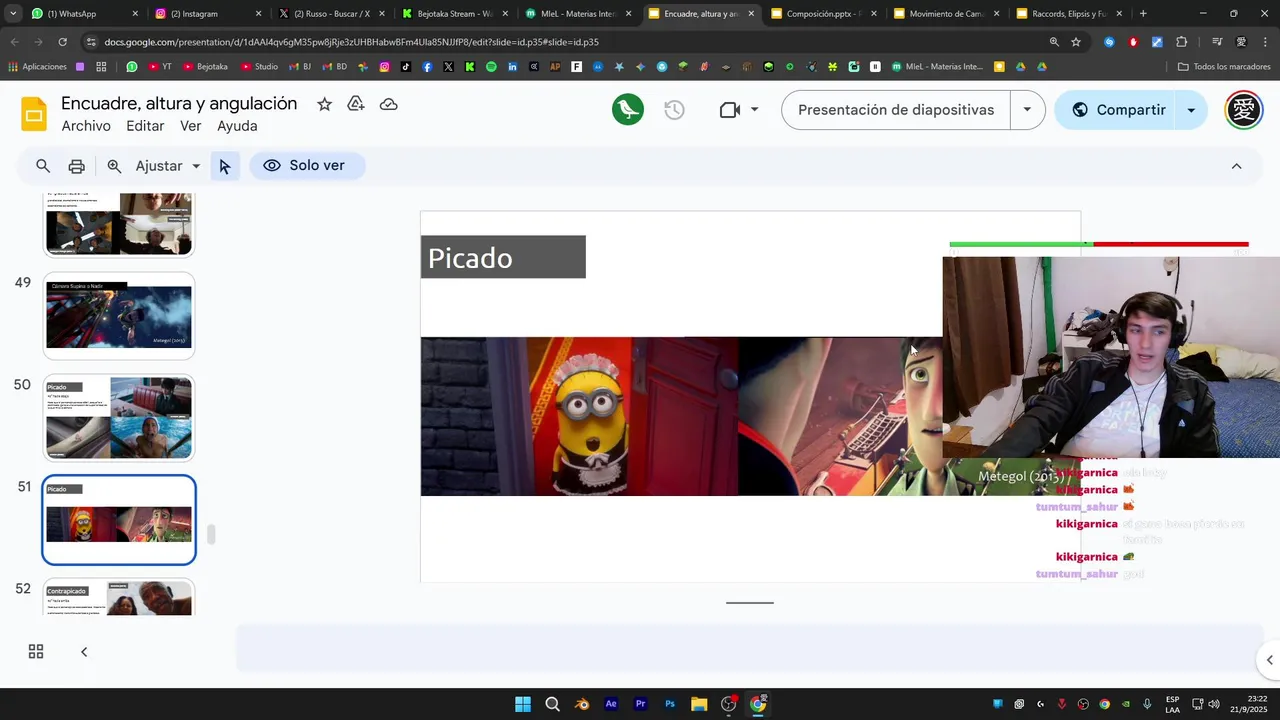This screenshot has width=1280, height=720.
Task: Reload the page
Action: coord(62,42)
